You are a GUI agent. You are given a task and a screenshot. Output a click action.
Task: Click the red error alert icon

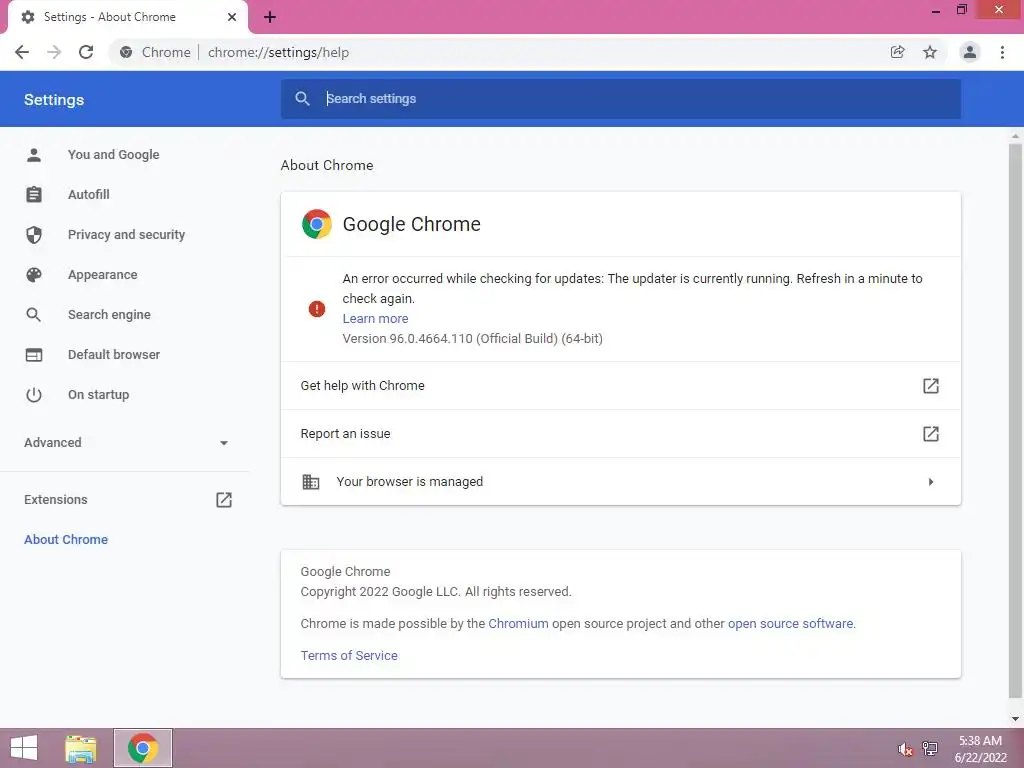pos(317,309)
